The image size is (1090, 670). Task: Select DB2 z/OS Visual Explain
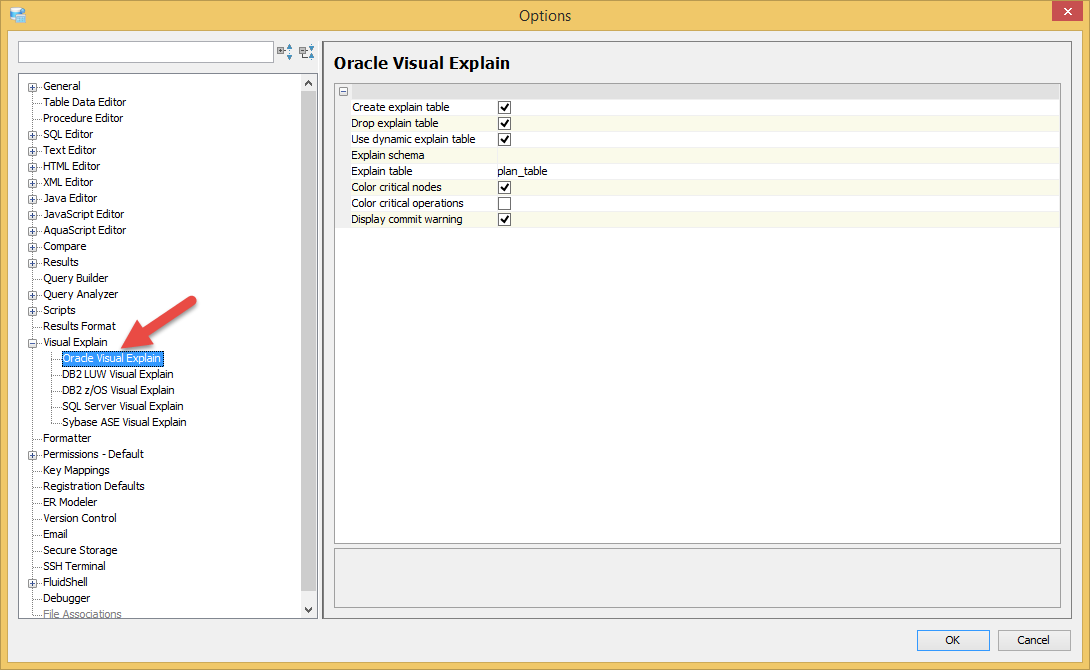[x=118, y=390]
